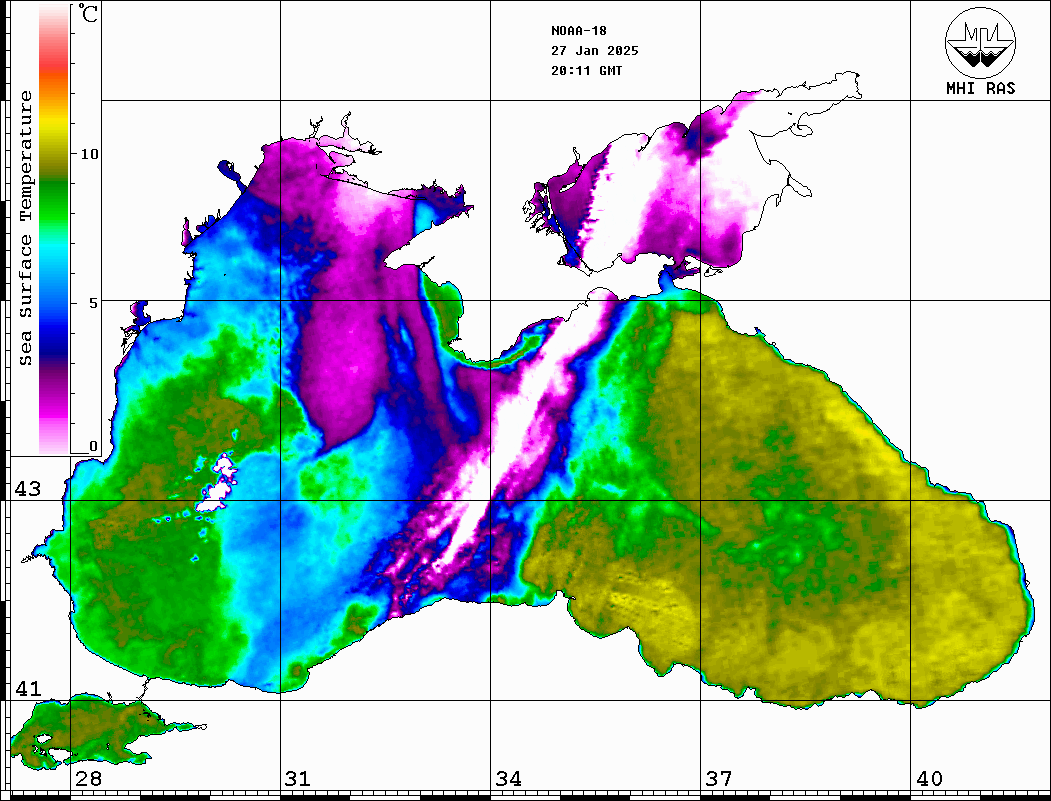Click the longitude 31 label

(x=297, y=779)
